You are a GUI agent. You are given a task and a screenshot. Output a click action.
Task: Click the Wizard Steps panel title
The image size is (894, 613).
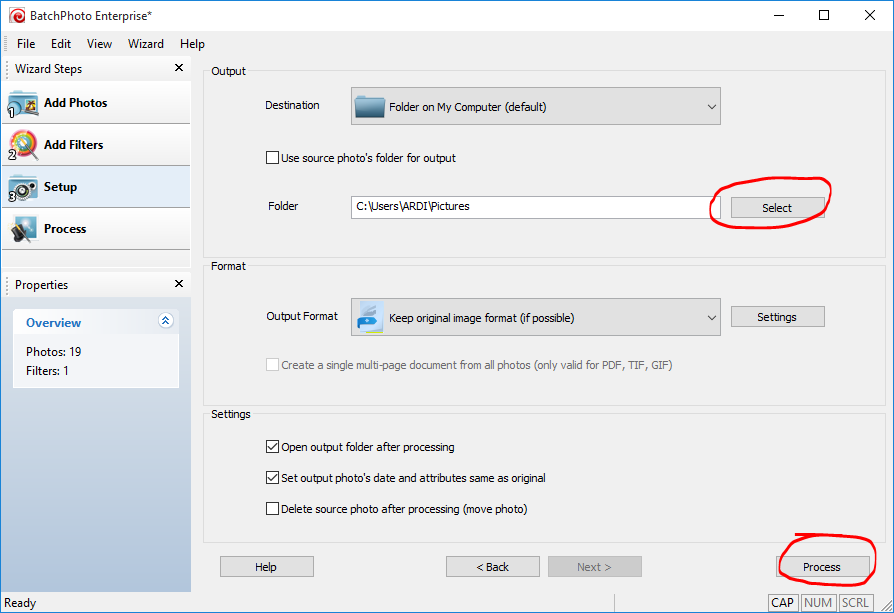pos(48,69)
